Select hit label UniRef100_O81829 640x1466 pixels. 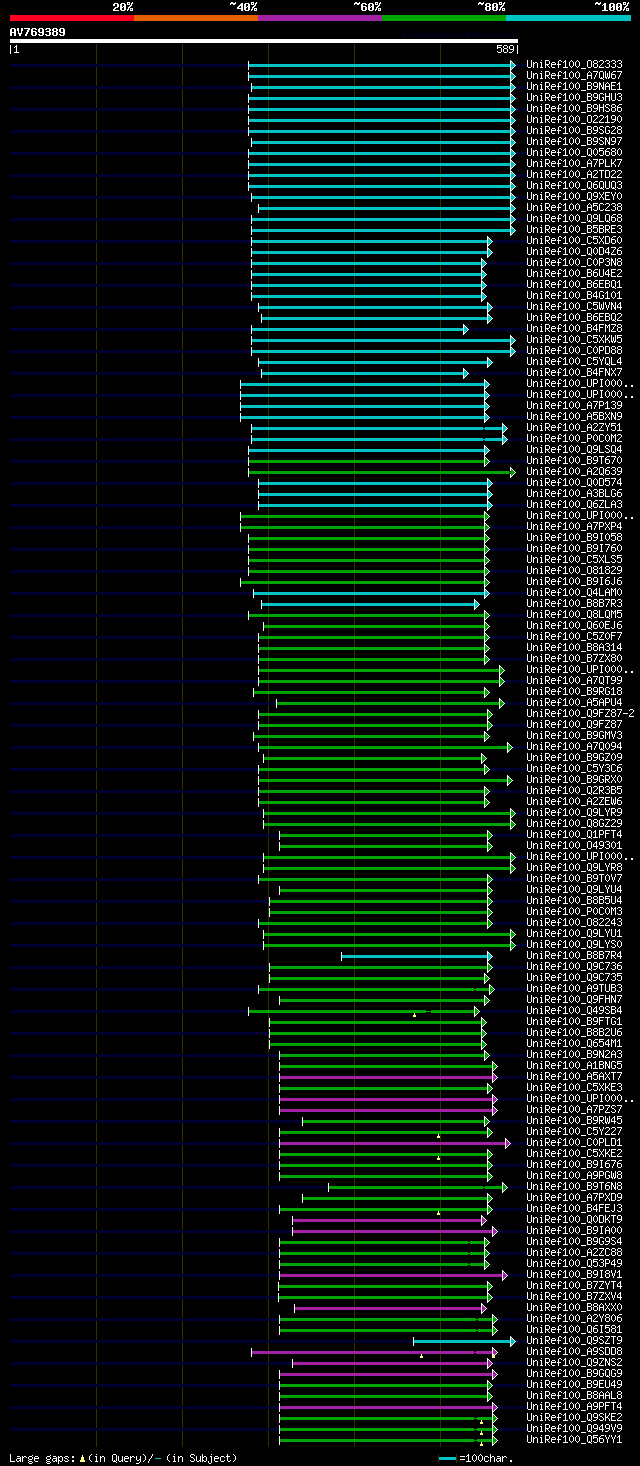(x=574, y=571)
